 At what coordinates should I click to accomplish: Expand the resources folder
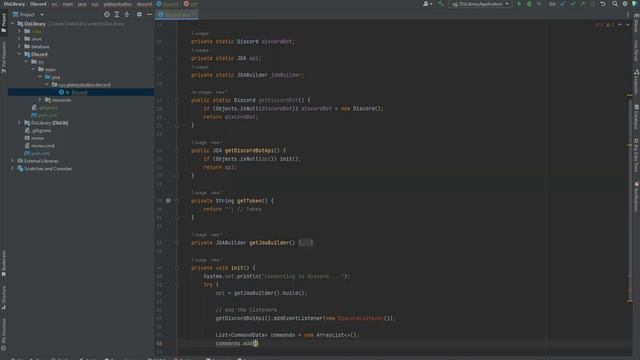(40, 100)
